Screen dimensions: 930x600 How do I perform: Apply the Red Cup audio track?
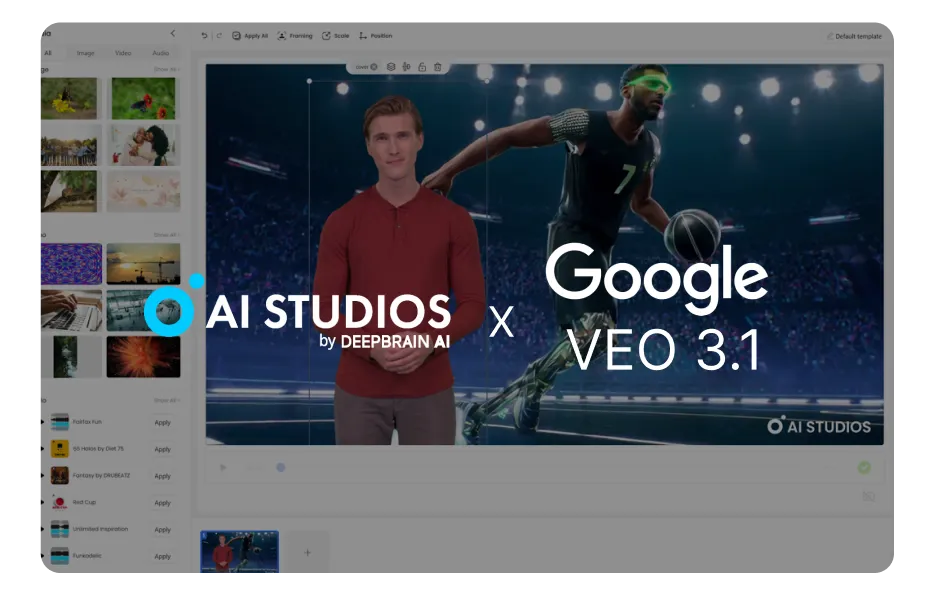pyautogui.click(x=163, y=503)
